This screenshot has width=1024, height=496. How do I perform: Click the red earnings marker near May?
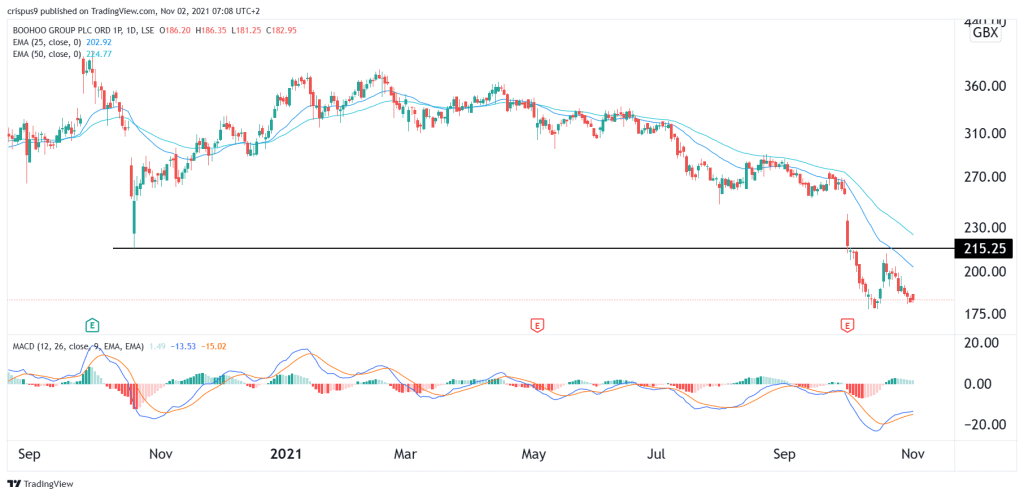click(537, 324)
